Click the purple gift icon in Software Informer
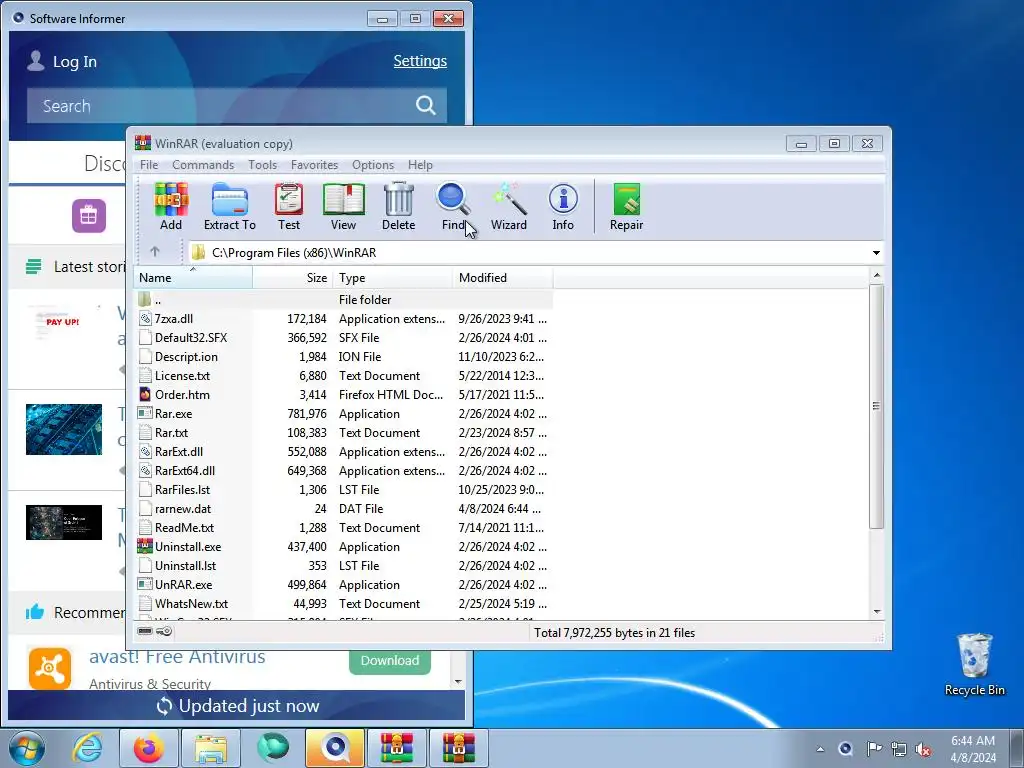The width and height of the screenshot is (1024, 768). coord(89,216)
